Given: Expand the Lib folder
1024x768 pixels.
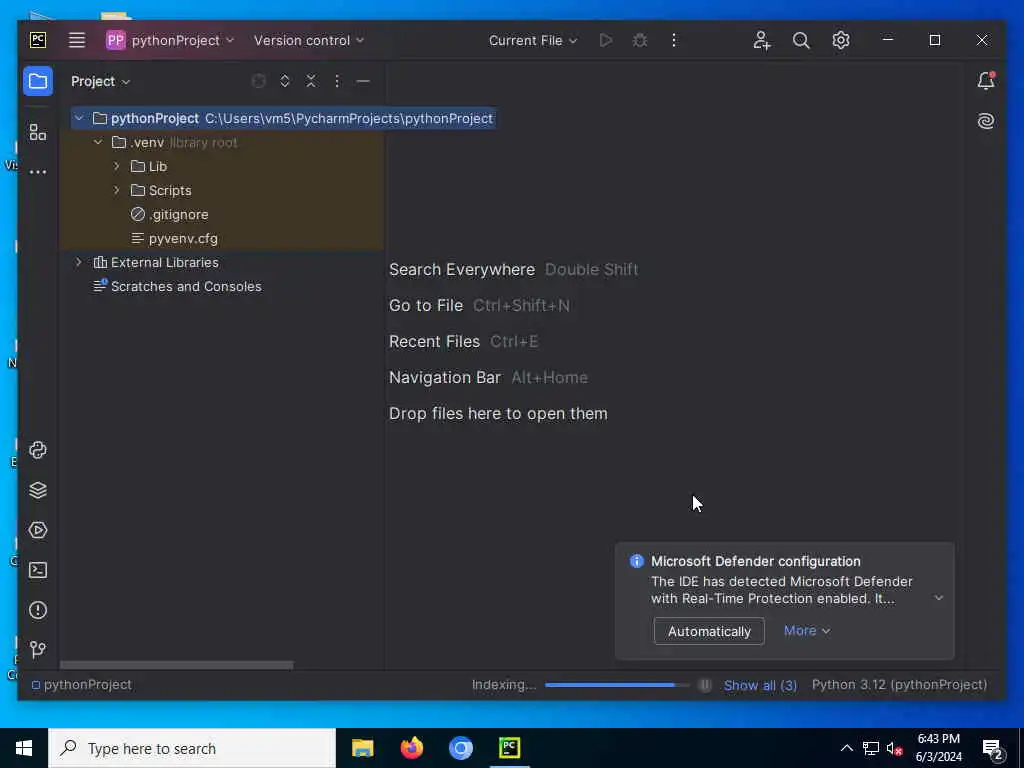Looking at the screenshot, I should click(x=117, y=167).
